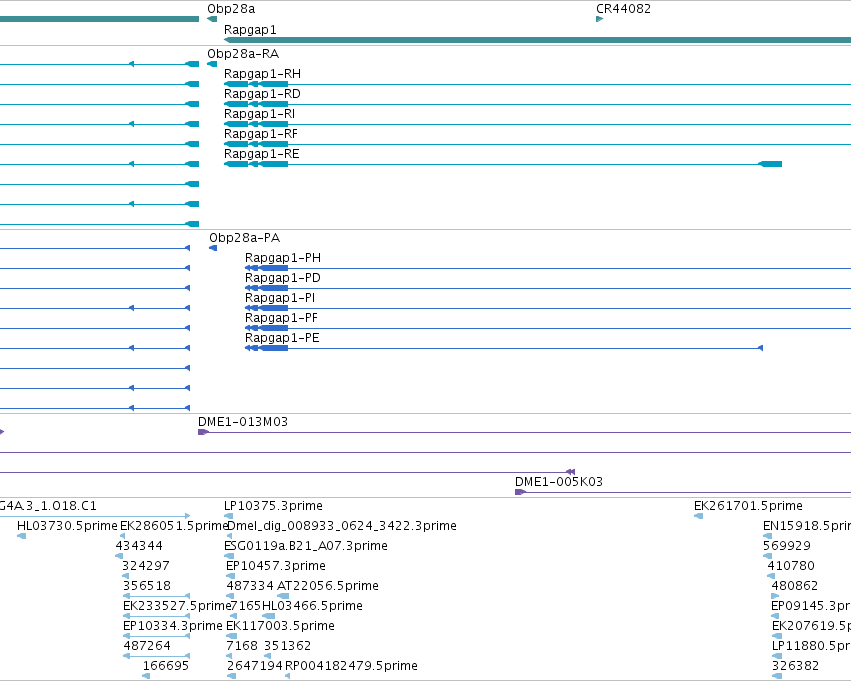Select the 351362 EST label
Image resolution: width=851 pixels, height=681 pixels.
[x=288, y=646]
